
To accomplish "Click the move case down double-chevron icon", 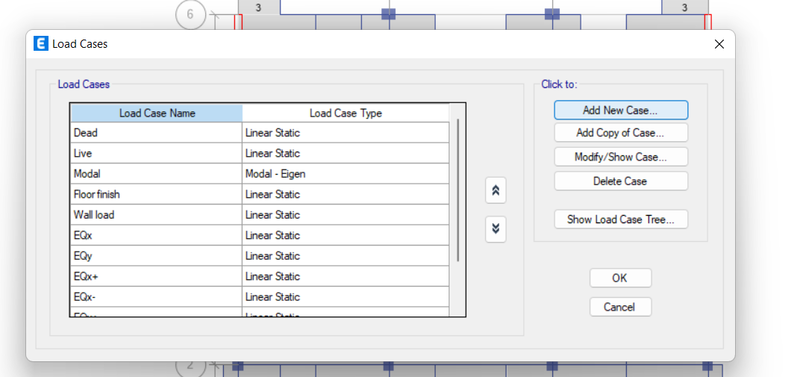I will pos(495,229).
